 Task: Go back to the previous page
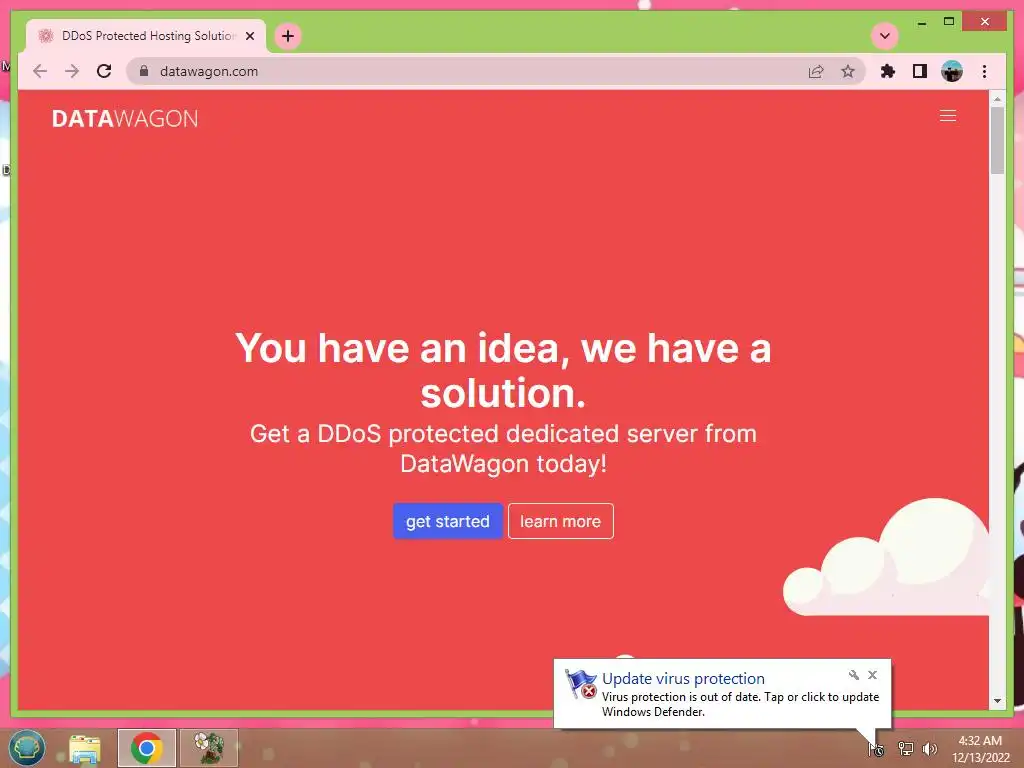40,71
